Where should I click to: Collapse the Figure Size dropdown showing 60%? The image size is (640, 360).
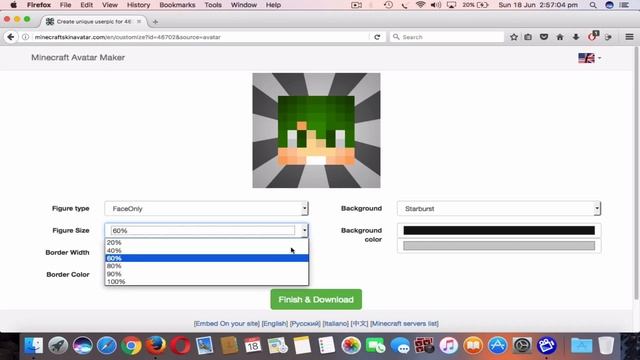click(x=206, y=231)
